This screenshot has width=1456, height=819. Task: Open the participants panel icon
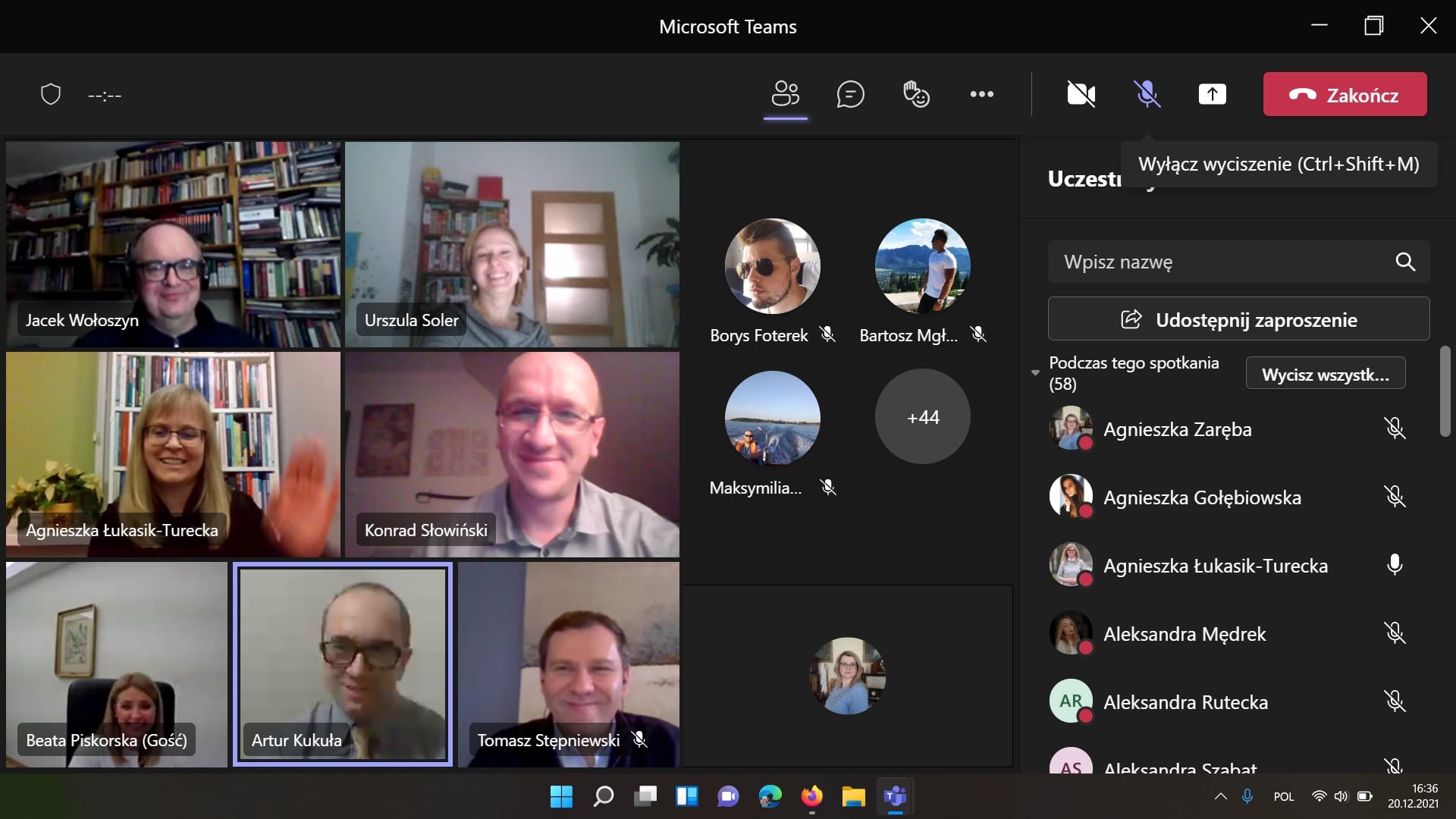click(785, 94)
